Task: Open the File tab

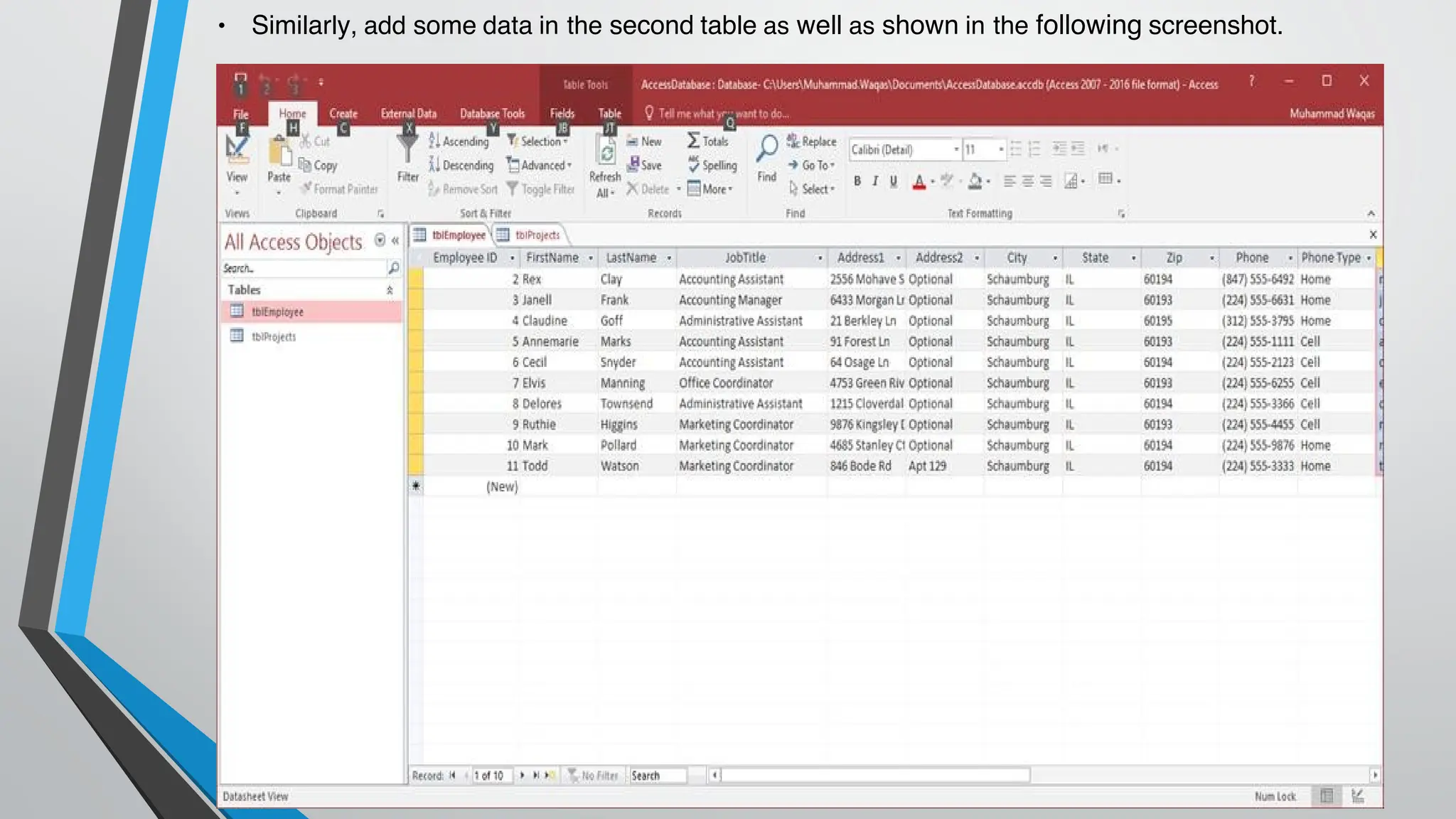Action: coord(241,114)
